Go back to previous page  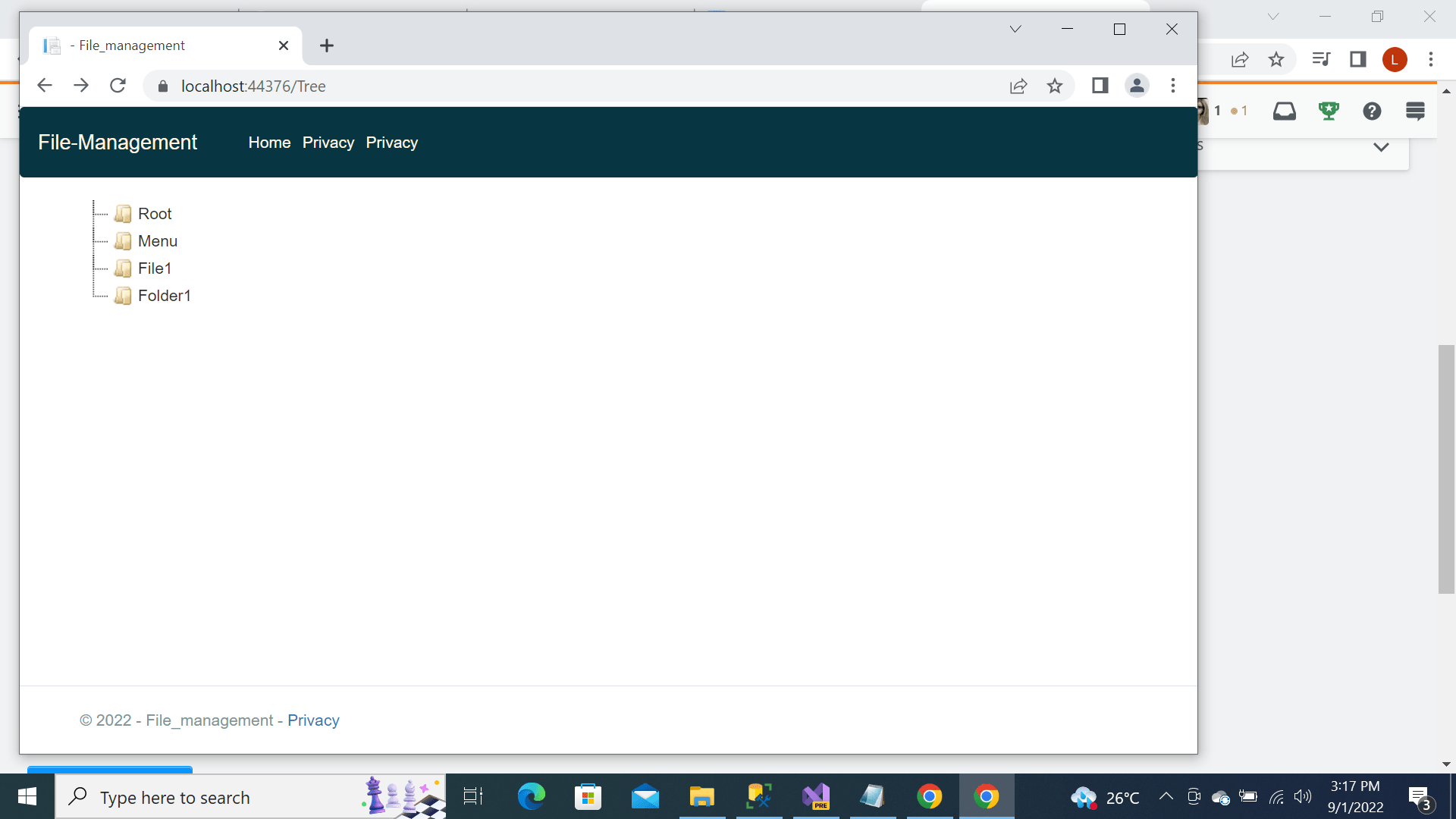[45, 86]
